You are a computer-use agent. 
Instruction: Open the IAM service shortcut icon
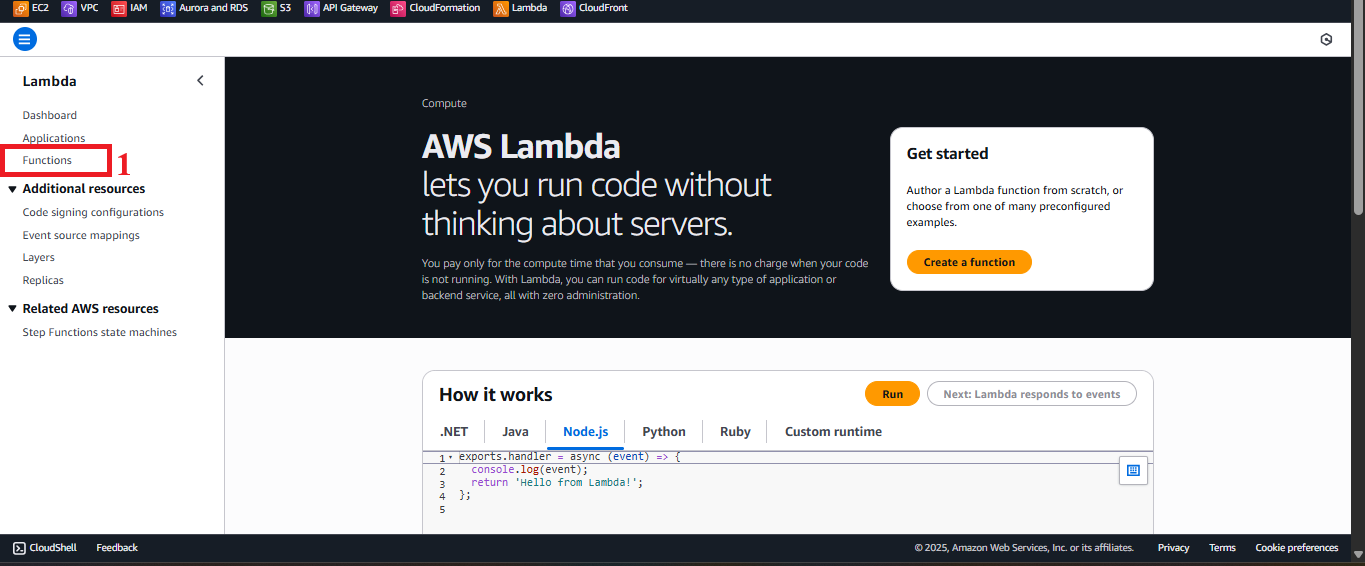click(119, 8)
